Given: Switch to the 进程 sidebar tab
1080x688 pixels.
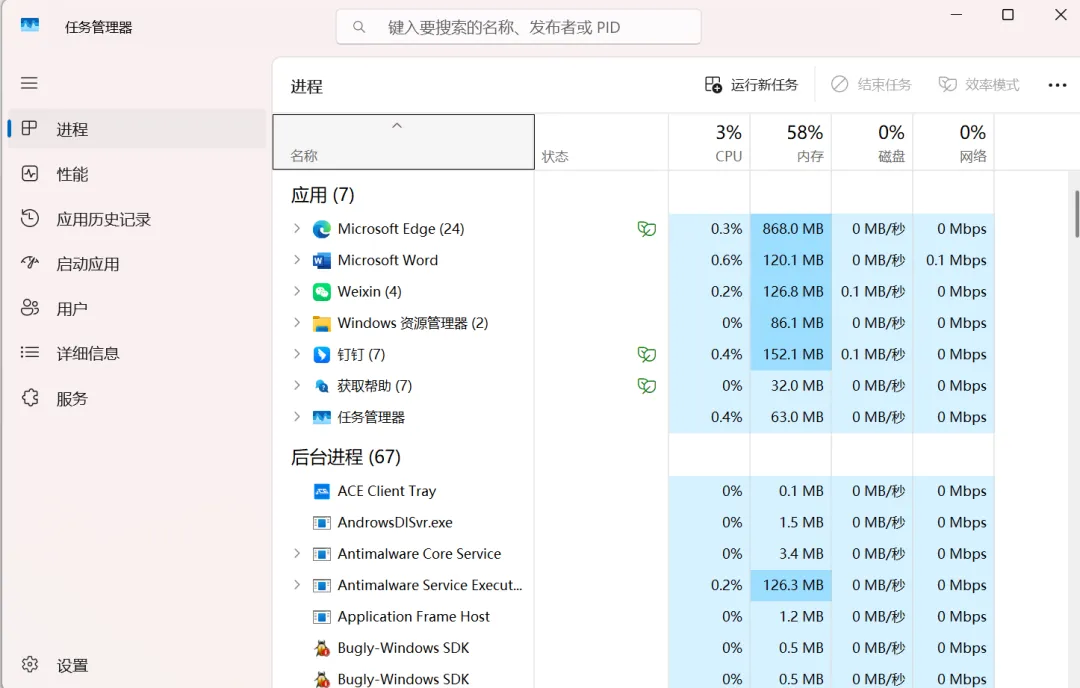Looking at the screenshot, I should [137, 129].
